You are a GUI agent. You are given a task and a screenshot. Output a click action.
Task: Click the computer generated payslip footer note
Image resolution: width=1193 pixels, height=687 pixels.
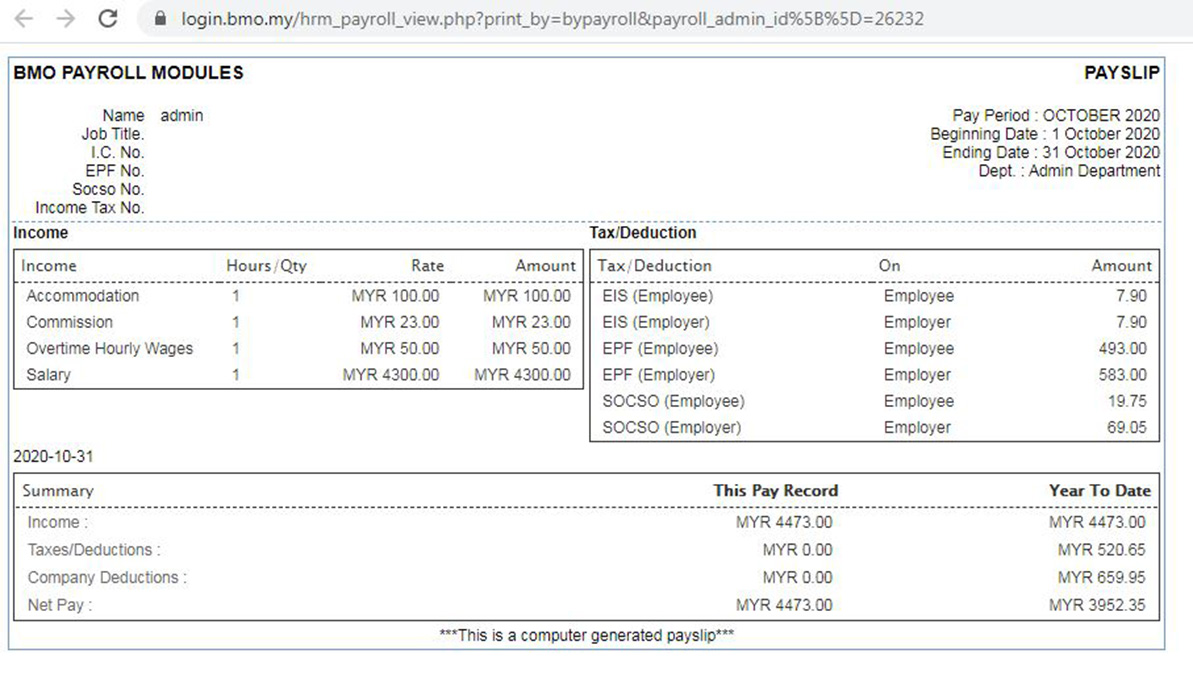[x=587, y=635]
